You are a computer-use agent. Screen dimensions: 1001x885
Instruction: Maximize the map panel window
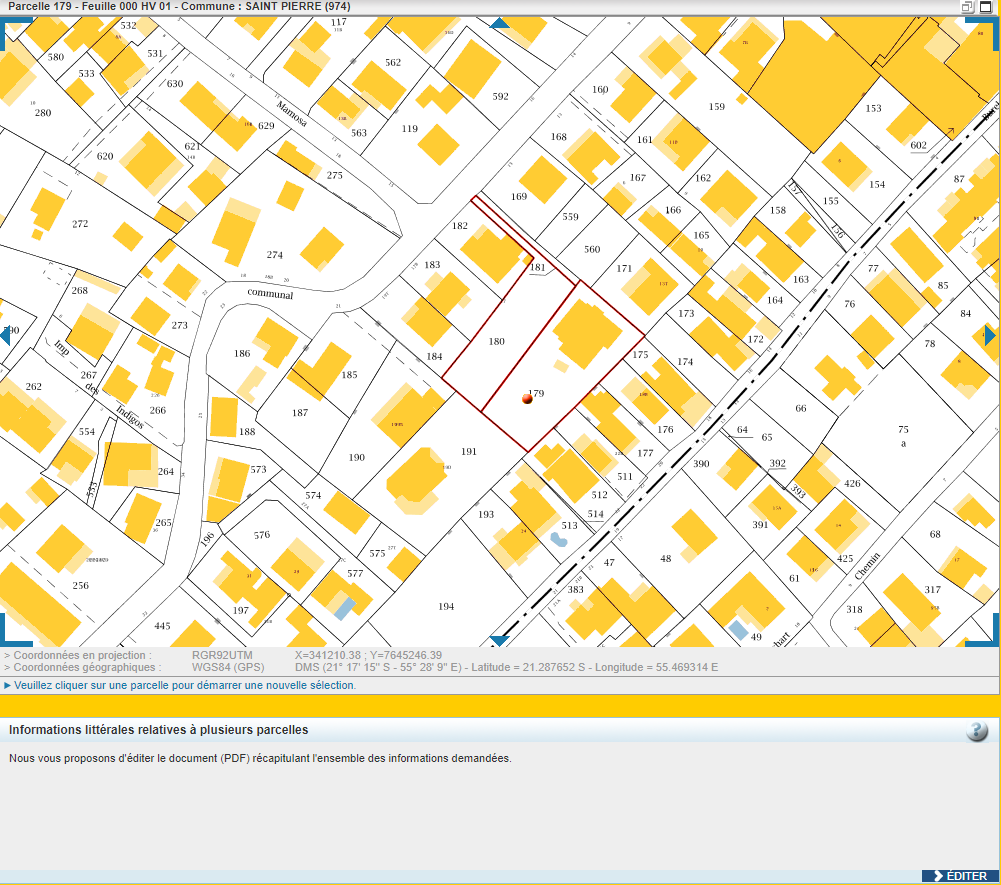(986, 7)
